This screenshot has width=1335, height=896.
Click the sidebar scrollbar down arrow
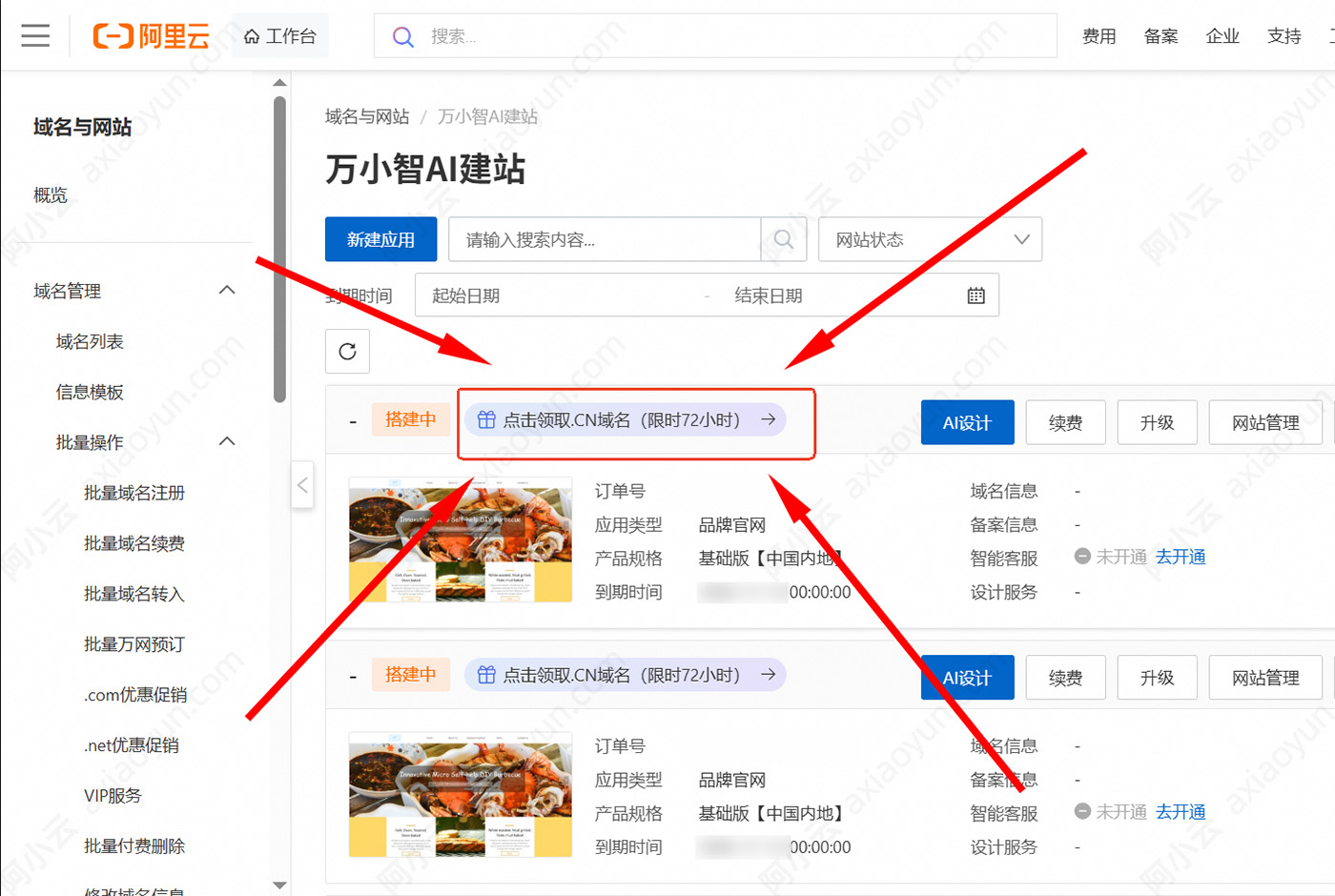279,886
